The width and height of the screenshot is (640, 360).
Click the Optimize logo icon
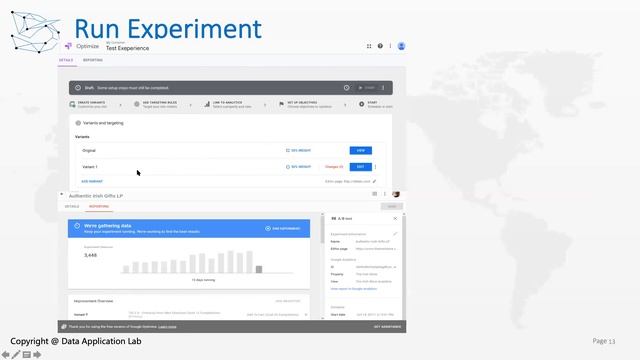[68, 46]
